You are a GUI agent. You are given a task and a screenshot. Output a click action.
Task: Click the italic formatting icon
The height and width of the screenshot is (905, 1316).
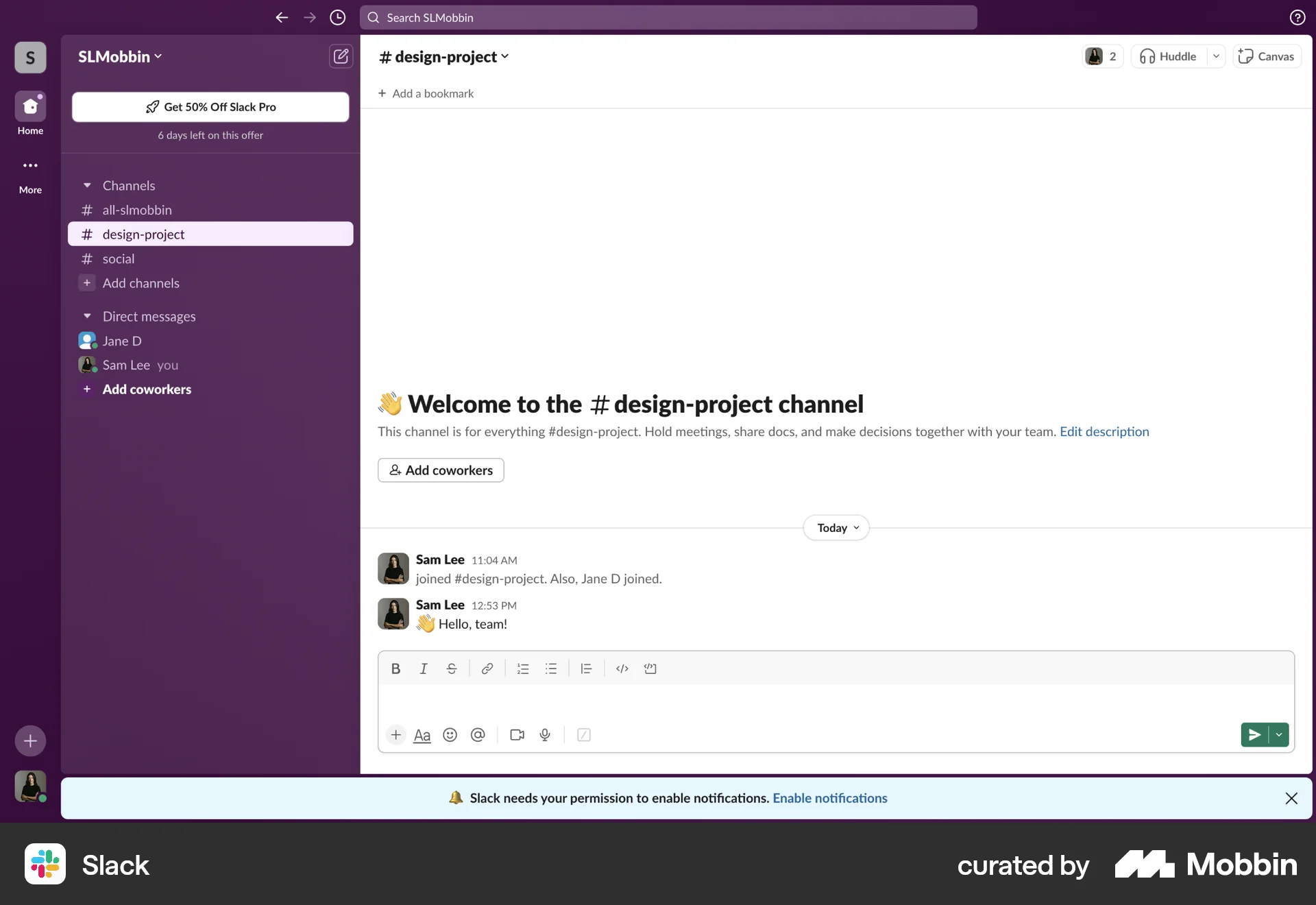tap(423, 668)
